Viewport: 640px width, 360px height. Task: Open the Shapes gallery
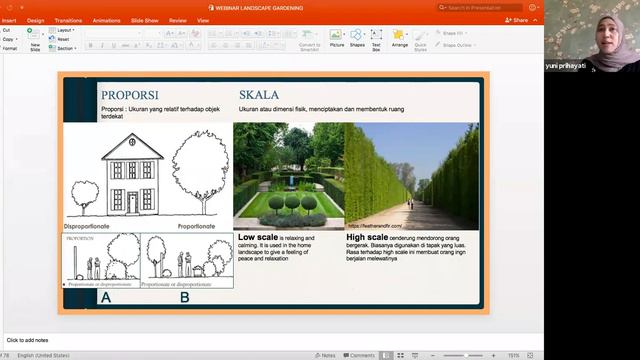point(357,39)
